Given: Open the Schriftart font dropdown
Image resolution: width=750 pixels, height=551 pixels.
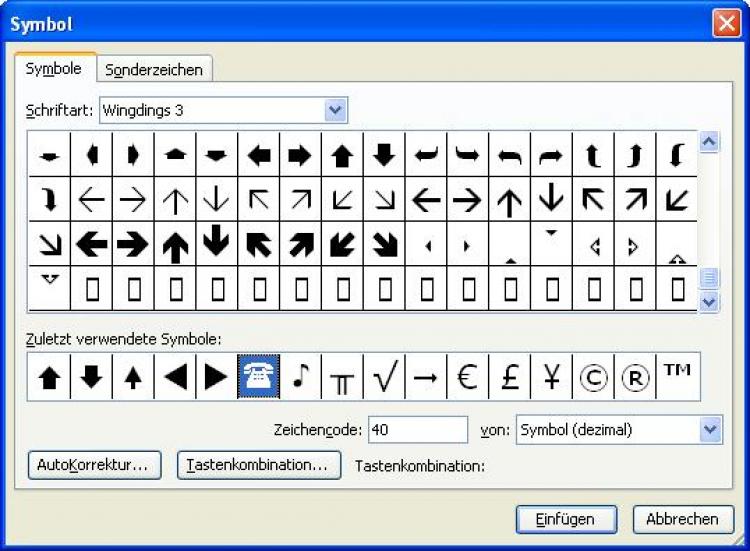Looking at the screenshot, I should [335, 110].
